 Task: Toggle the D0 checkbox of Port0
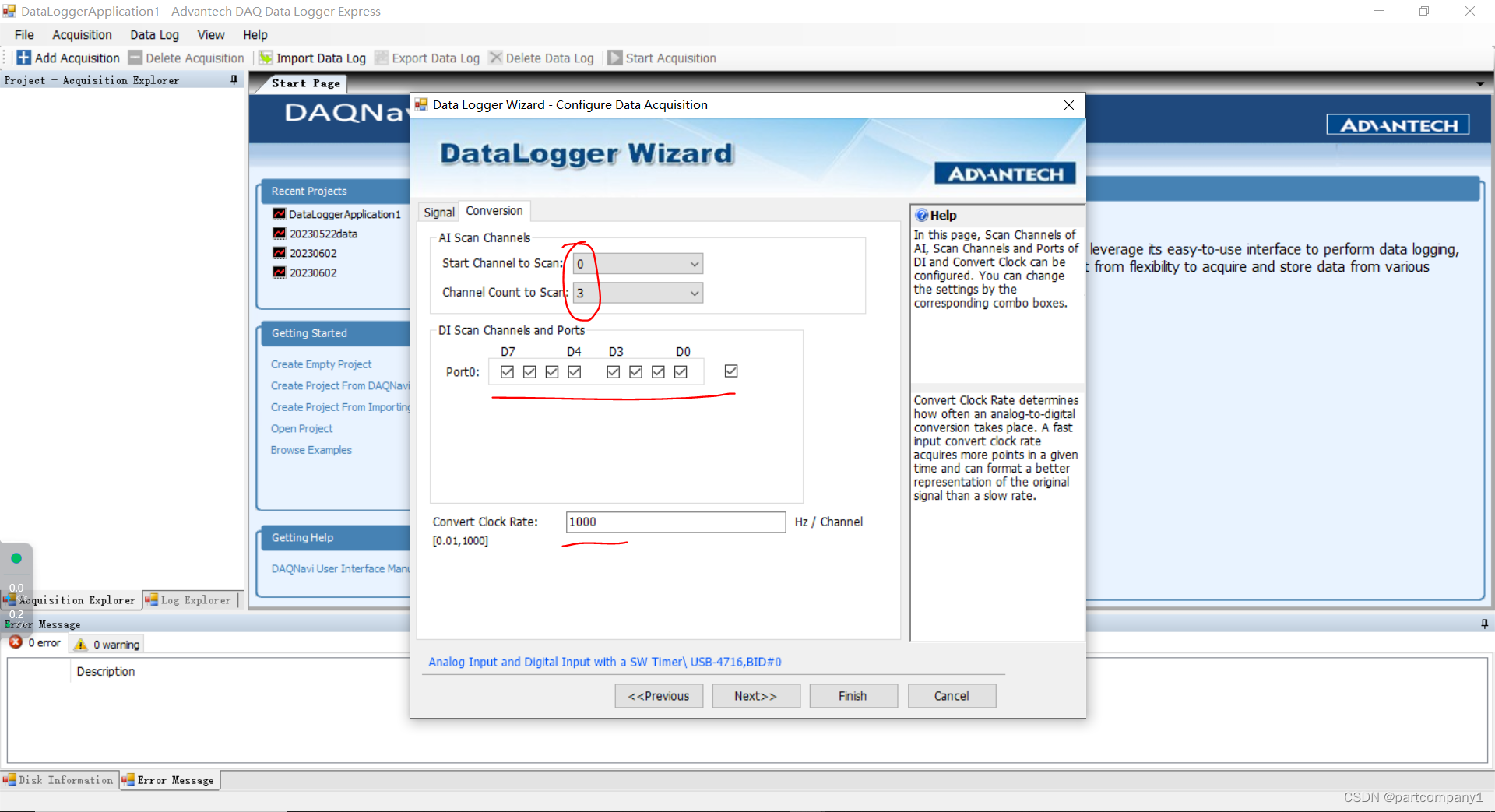coord(681,372)
